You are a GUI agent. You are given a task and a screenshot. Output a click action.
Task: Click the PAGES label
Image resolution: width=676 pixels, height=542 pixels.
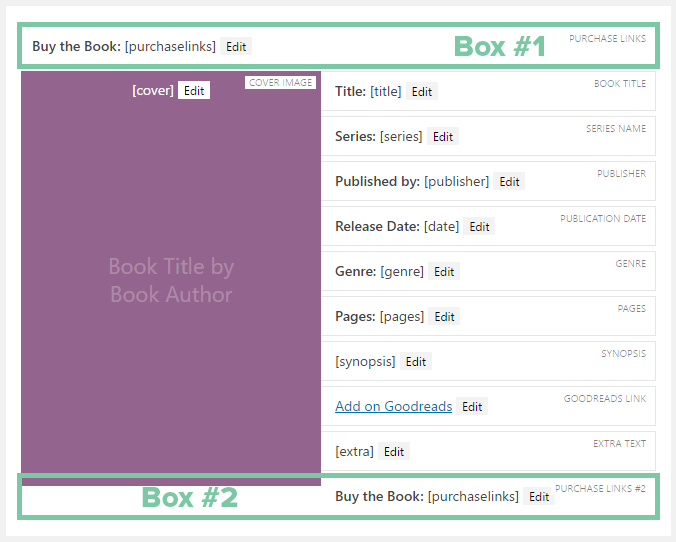pos(632,309)
